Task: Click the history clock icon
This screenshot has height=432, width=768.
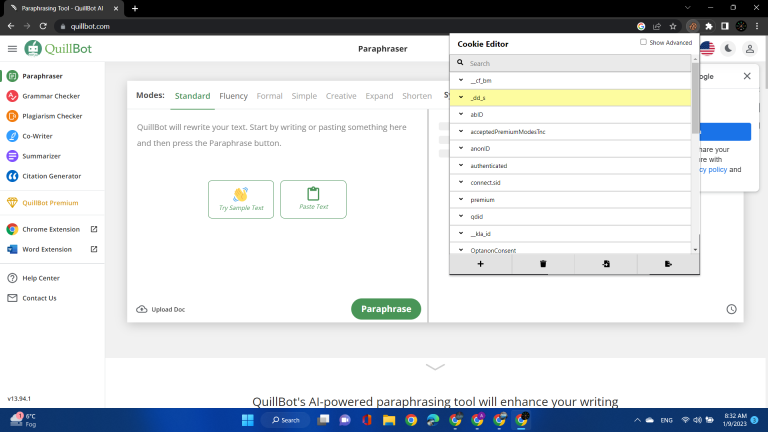Action: tap(732, 309)
